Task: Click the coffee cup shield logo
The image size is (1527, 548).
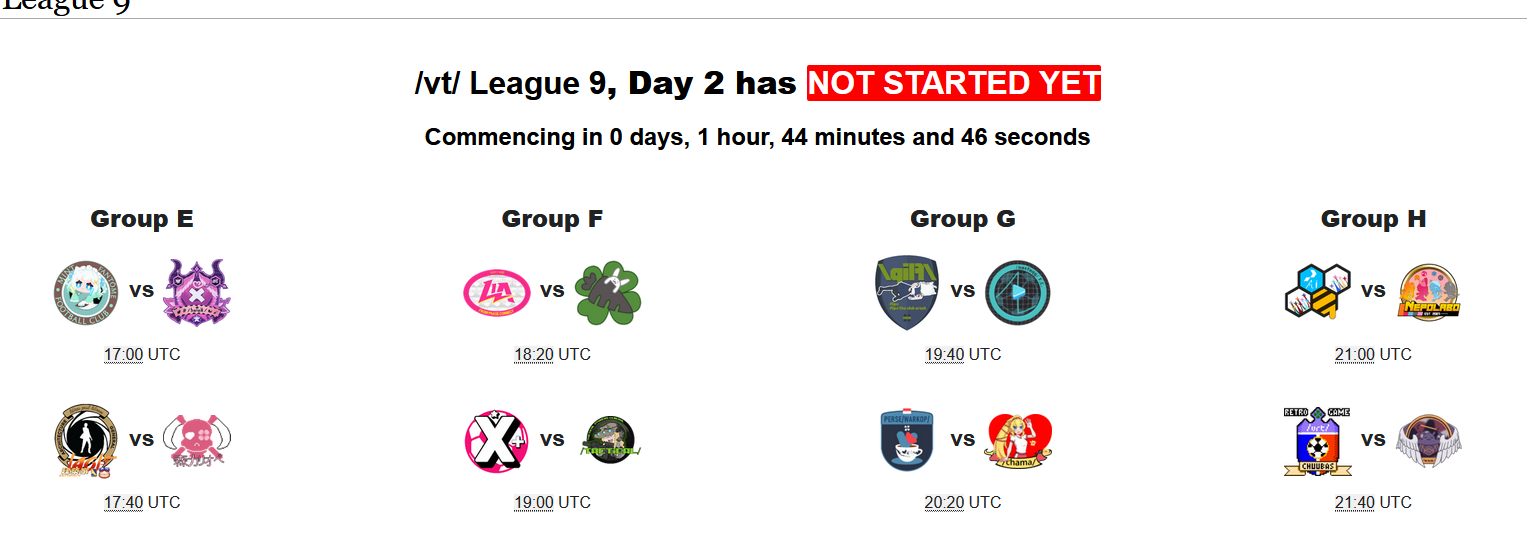Action: tap(907, 441)
